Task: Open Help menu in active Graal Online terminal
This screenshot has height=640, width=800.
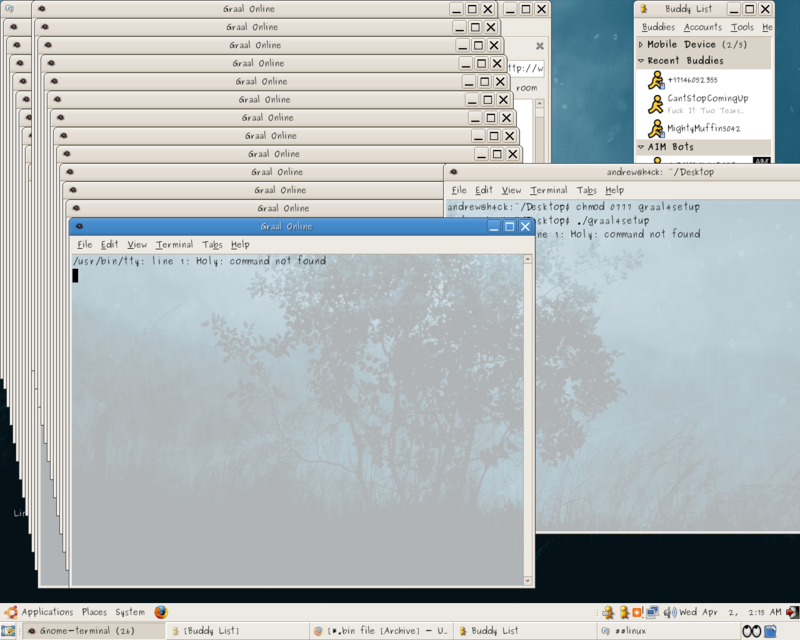Action: tap(240, 244)
